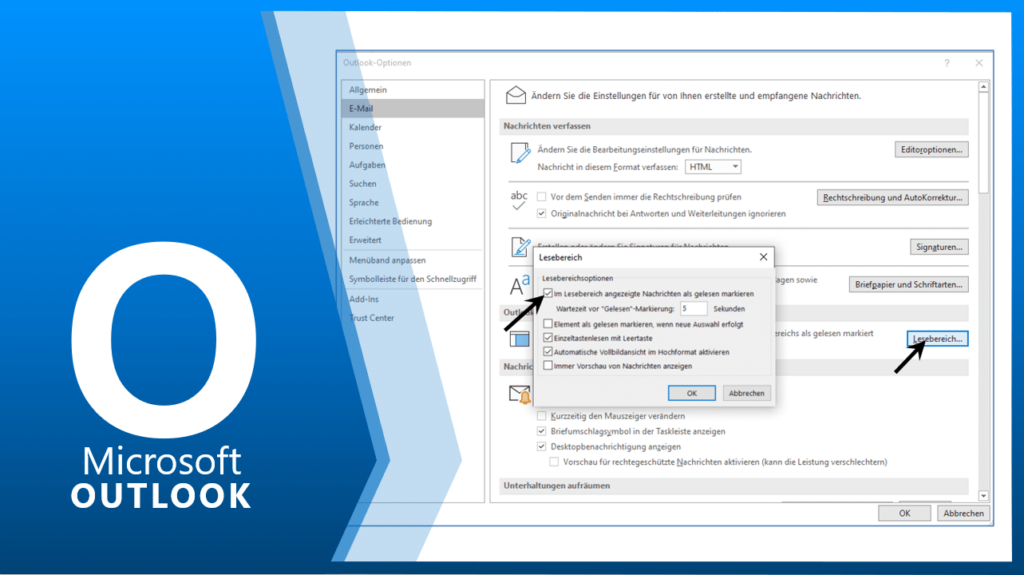
Task: Toggle Kurzzeitig den Mauszeiger verändern
Action: pyautogui.click(x=541, y=416)
